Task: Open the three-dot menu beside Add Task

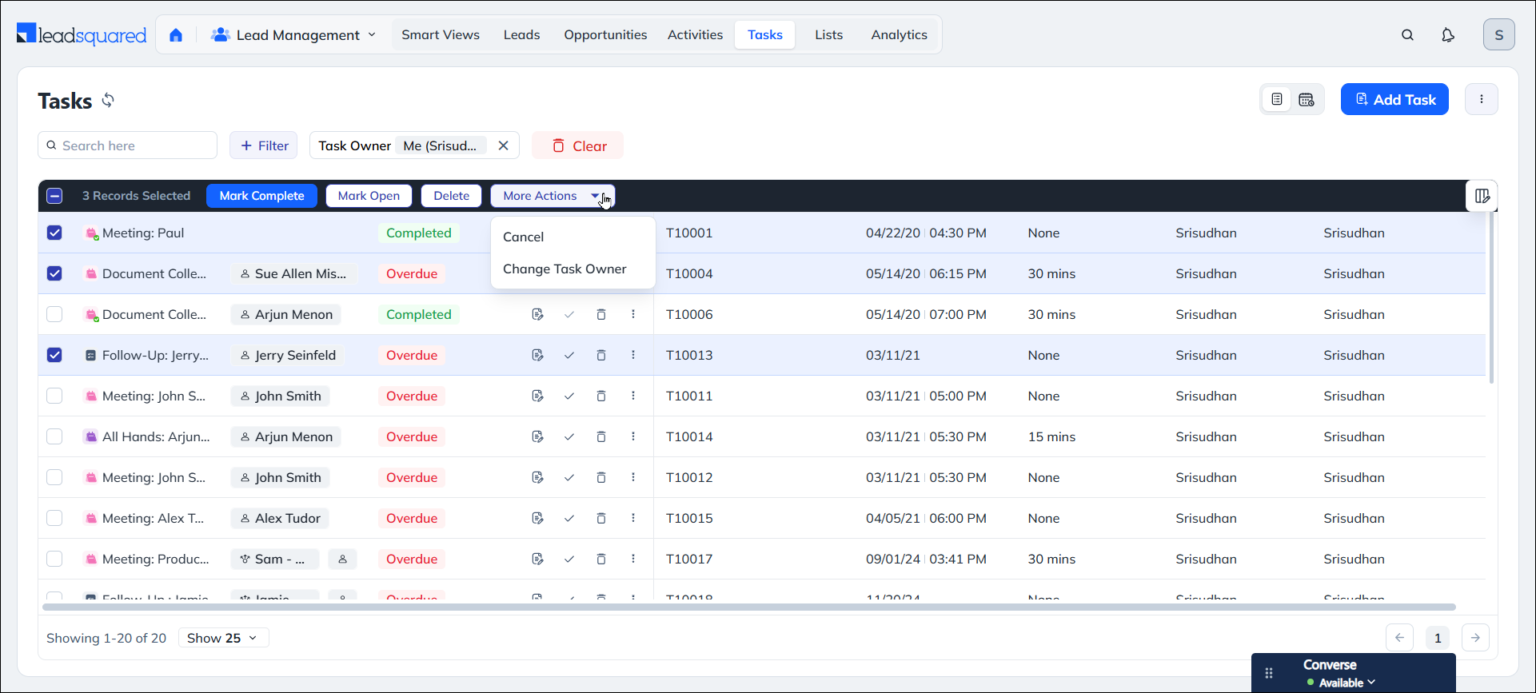Action: [x=1481, y=99]
